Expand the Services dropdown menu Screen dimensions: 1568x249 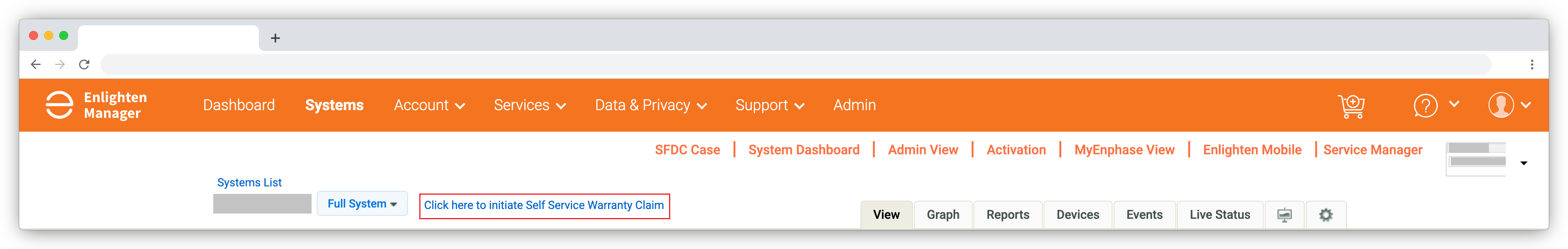(530, 106)
